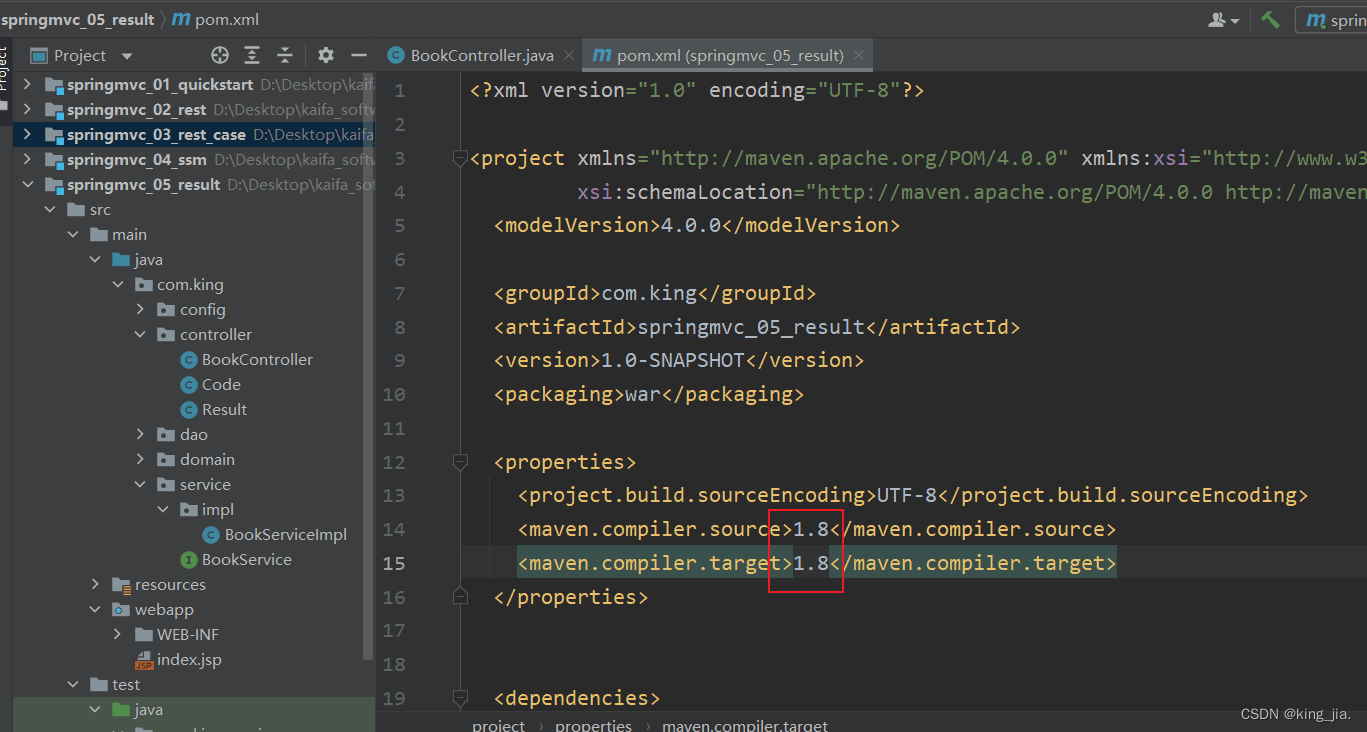The width and height of the screenshot is (1367, 732).
Task: Click pom.xml breadcrumb in navigation bar
Action: 214,19
